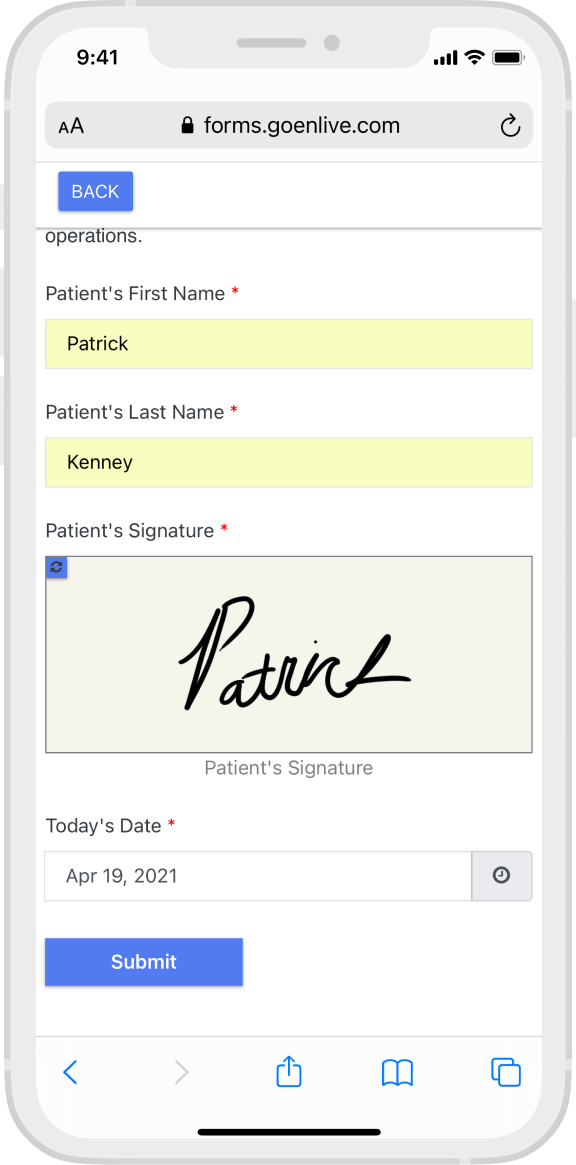
Task: Open the date picker clock icon
Action: pyautogui.click(x=502, y=876)
